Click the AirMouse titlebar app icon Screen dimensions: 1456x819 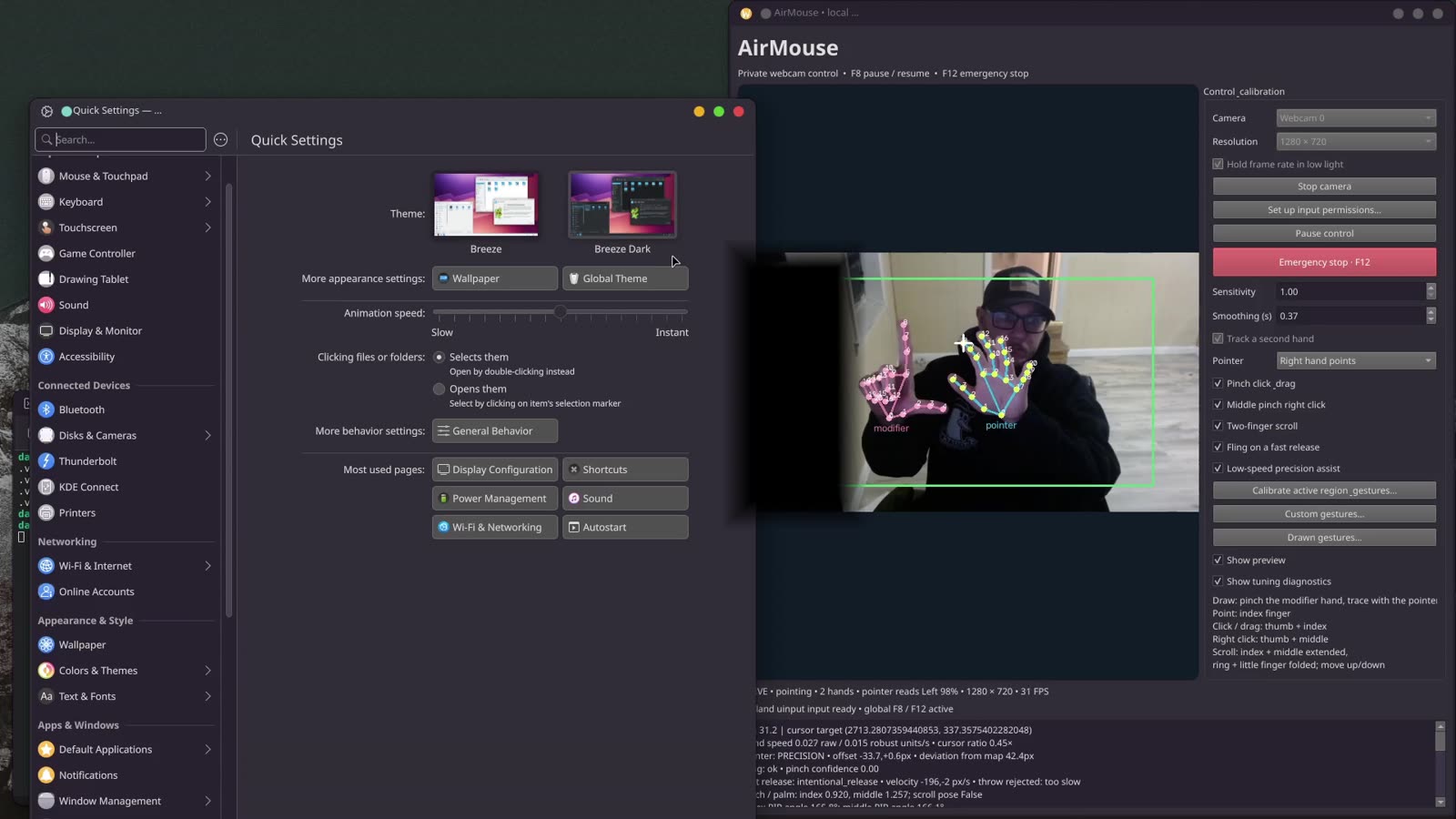click(x=746, y=13)
